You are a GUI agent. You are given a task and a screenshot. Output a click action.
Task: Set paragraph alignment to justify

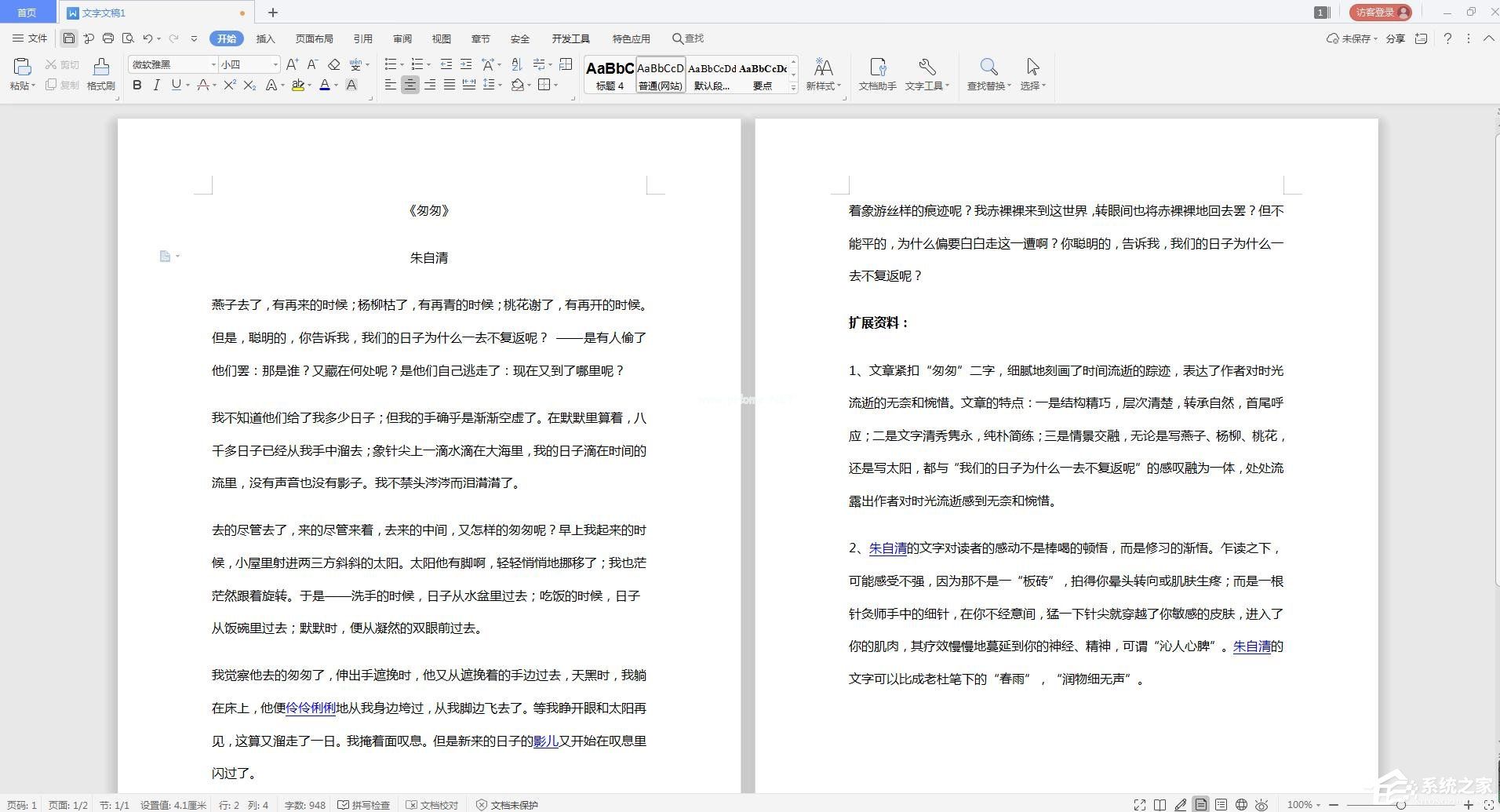[450, 85]
